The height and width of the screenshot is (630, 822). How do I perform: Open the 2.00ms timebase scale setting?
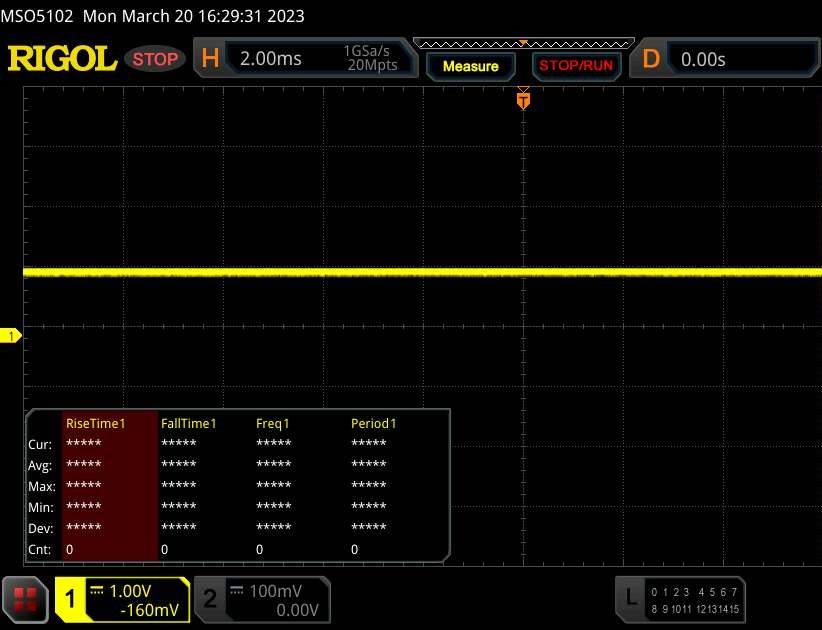point(271,59)
